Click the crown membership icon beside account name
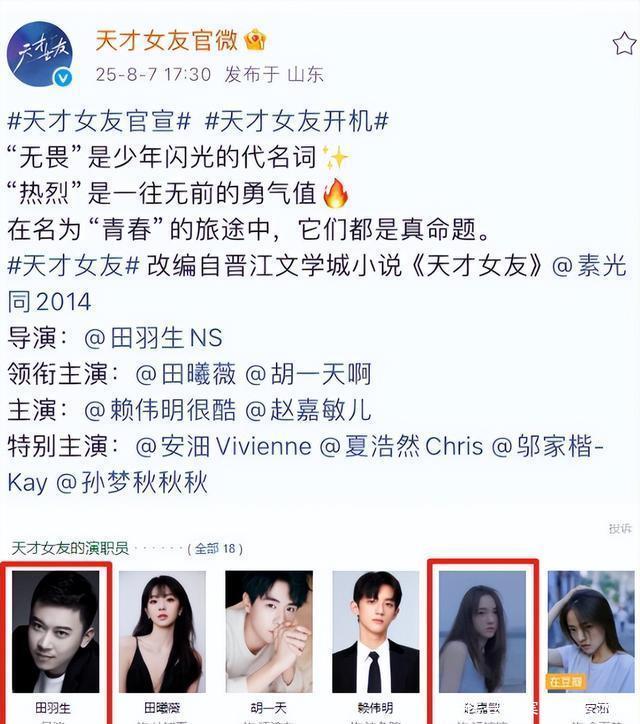Image resolution: width=640 pixels, height=724 pixels. pos(255,40)
